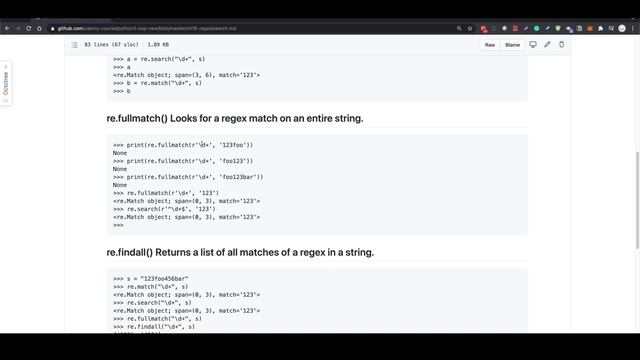Reload the GitHub page

pos(29,29)
